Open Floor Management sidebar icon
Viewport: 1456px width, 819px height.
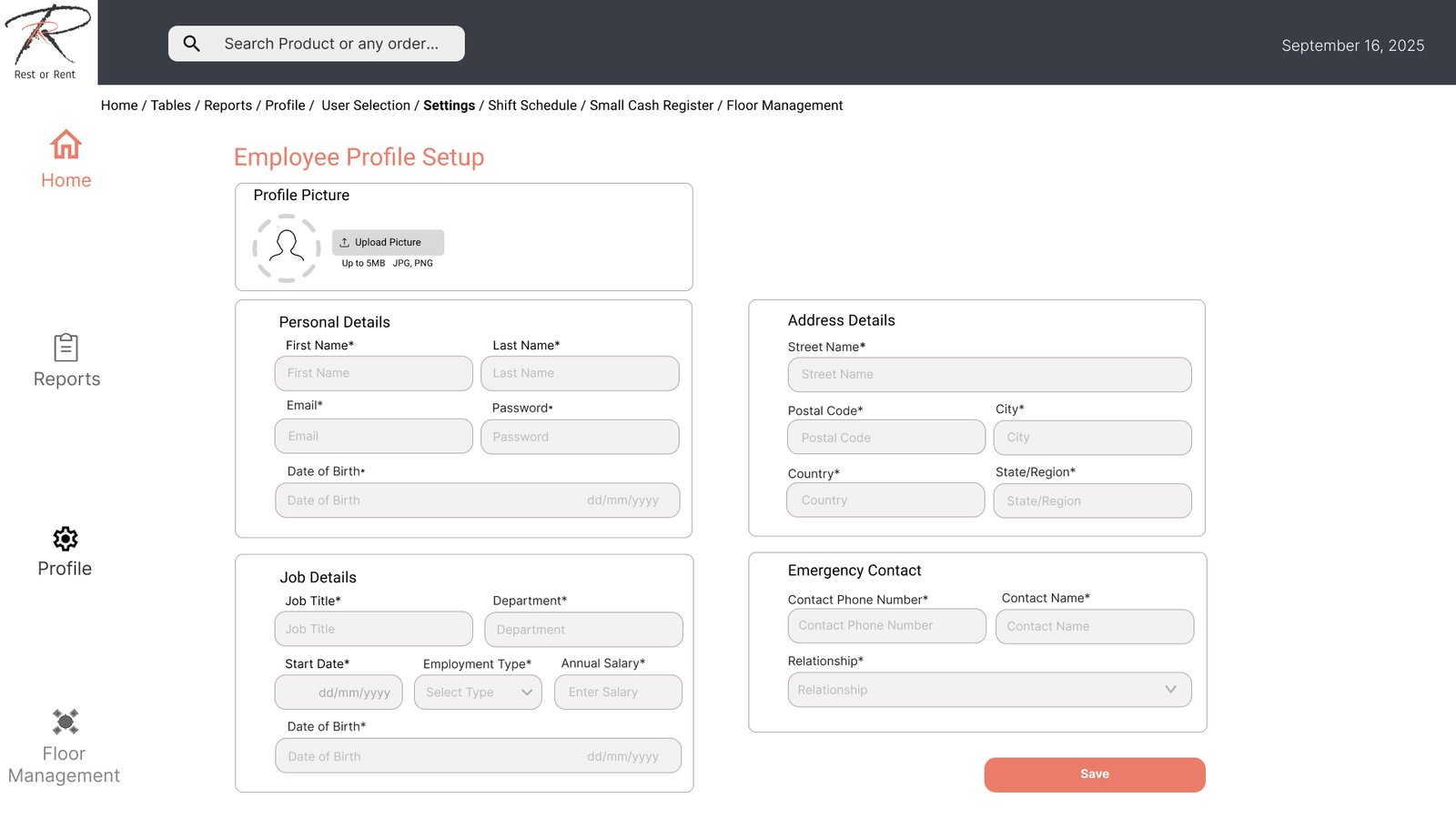(x=66, y=722)
